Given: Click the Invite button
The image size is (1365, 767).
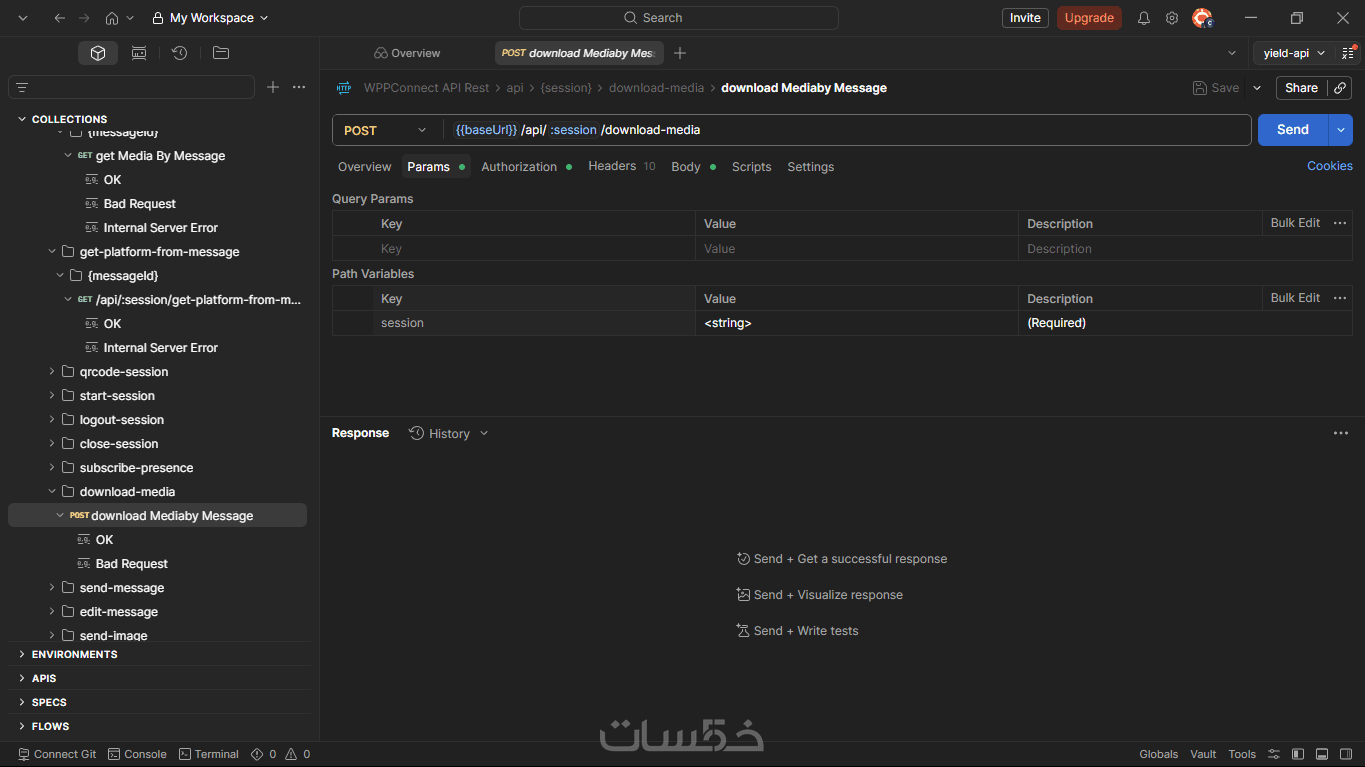Looking at the screenshot, I should point(1025,18).
